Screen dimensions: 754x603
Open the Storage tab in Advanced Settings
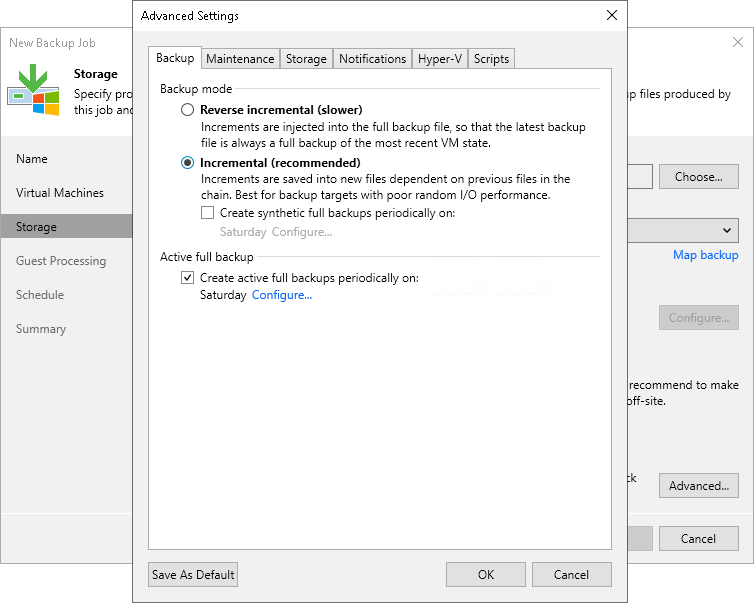[x=306, y=59]
